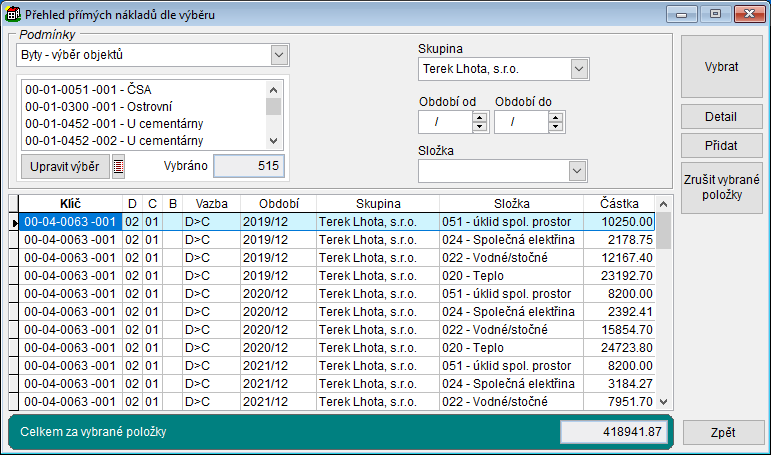Open Detail for the selected row
Image resolution: width=771 pixels, height=455 pixels.
click(720, 117)
